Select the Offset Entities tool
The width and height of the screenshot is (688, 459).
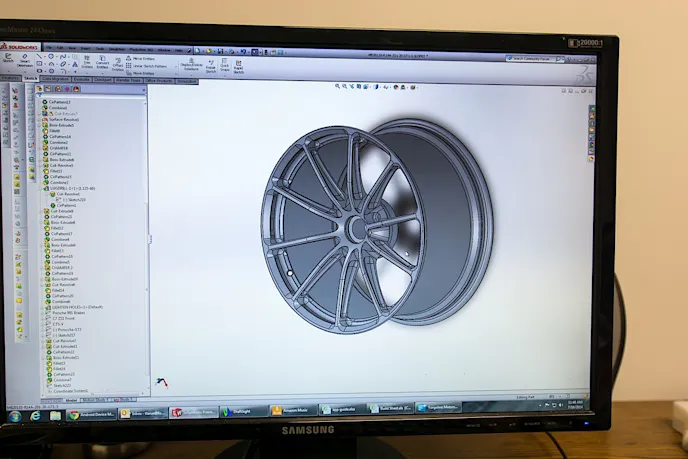coord(117,64)
